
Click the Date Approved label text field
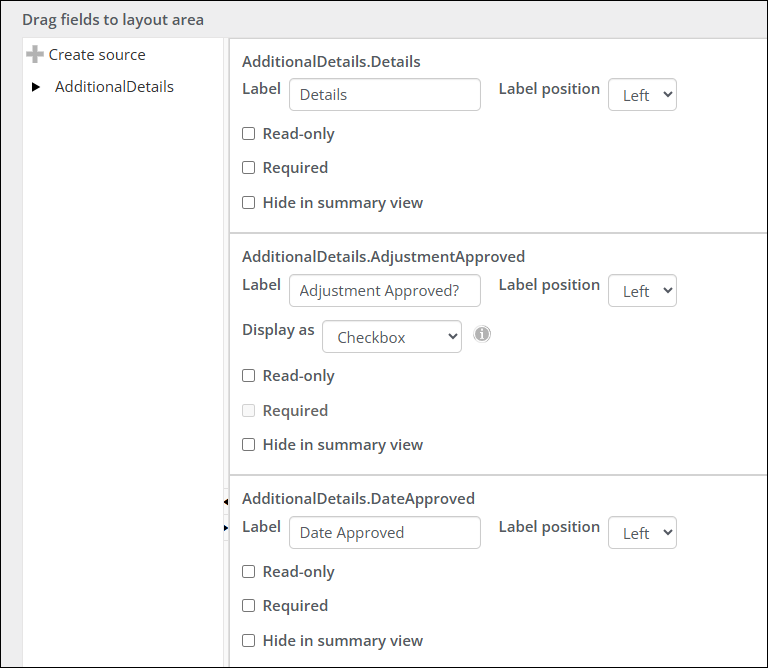(384, 533)
